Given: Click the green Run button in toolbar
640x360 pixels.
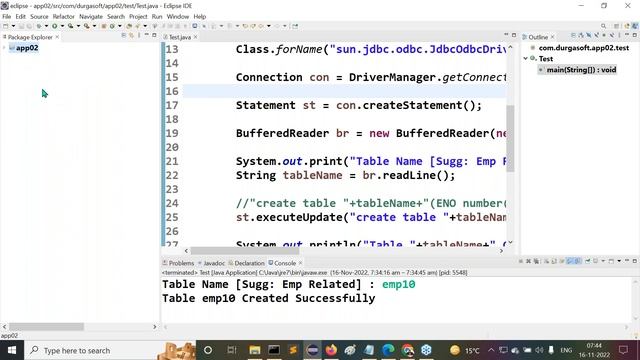Looking at the screenshot, I should [54, 26].
